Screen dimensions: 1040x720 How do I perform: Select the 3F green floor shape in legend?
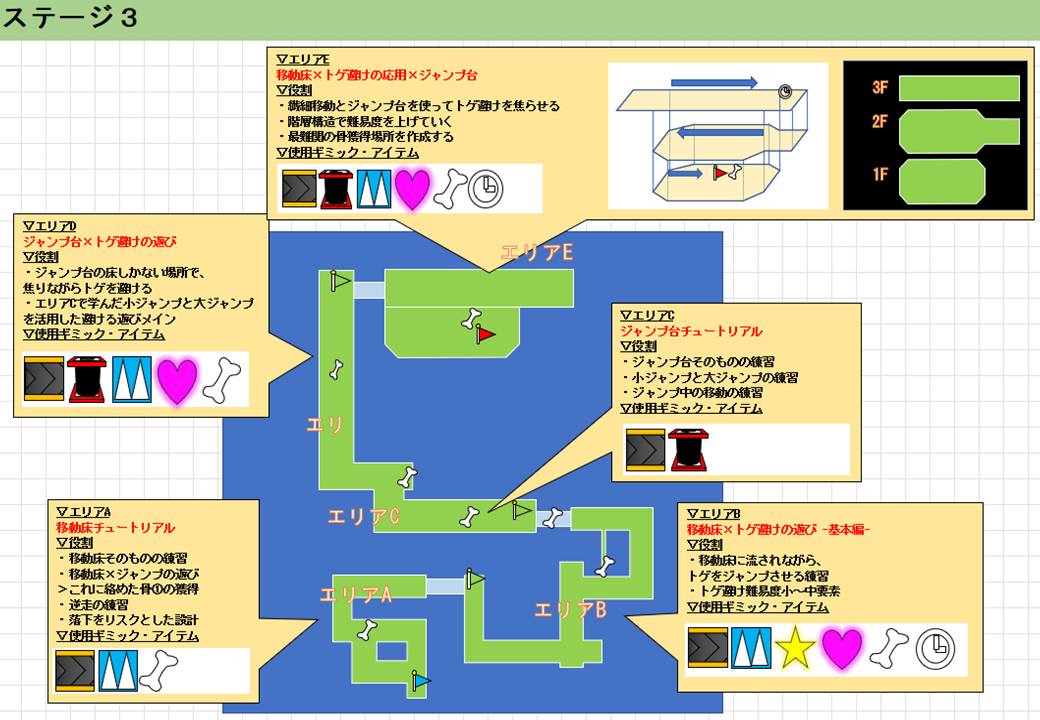pyautogui.click(x=957, y=88)
